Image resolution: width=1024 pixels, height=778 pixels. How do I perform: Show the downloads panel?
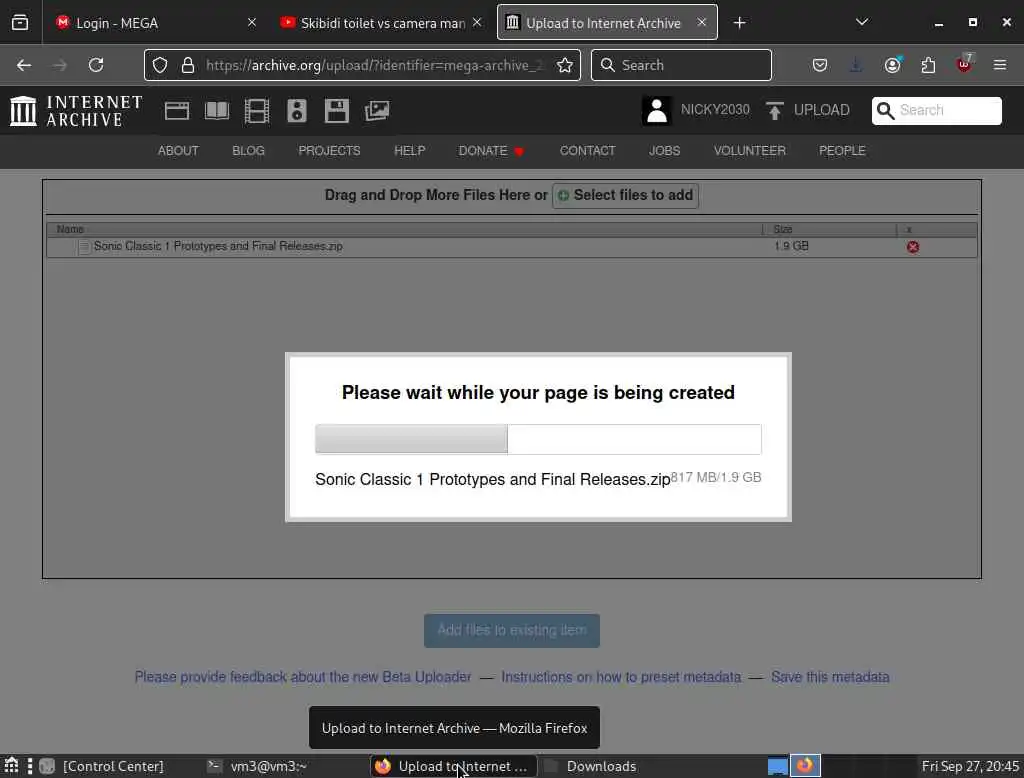click(x=856, y=65)
